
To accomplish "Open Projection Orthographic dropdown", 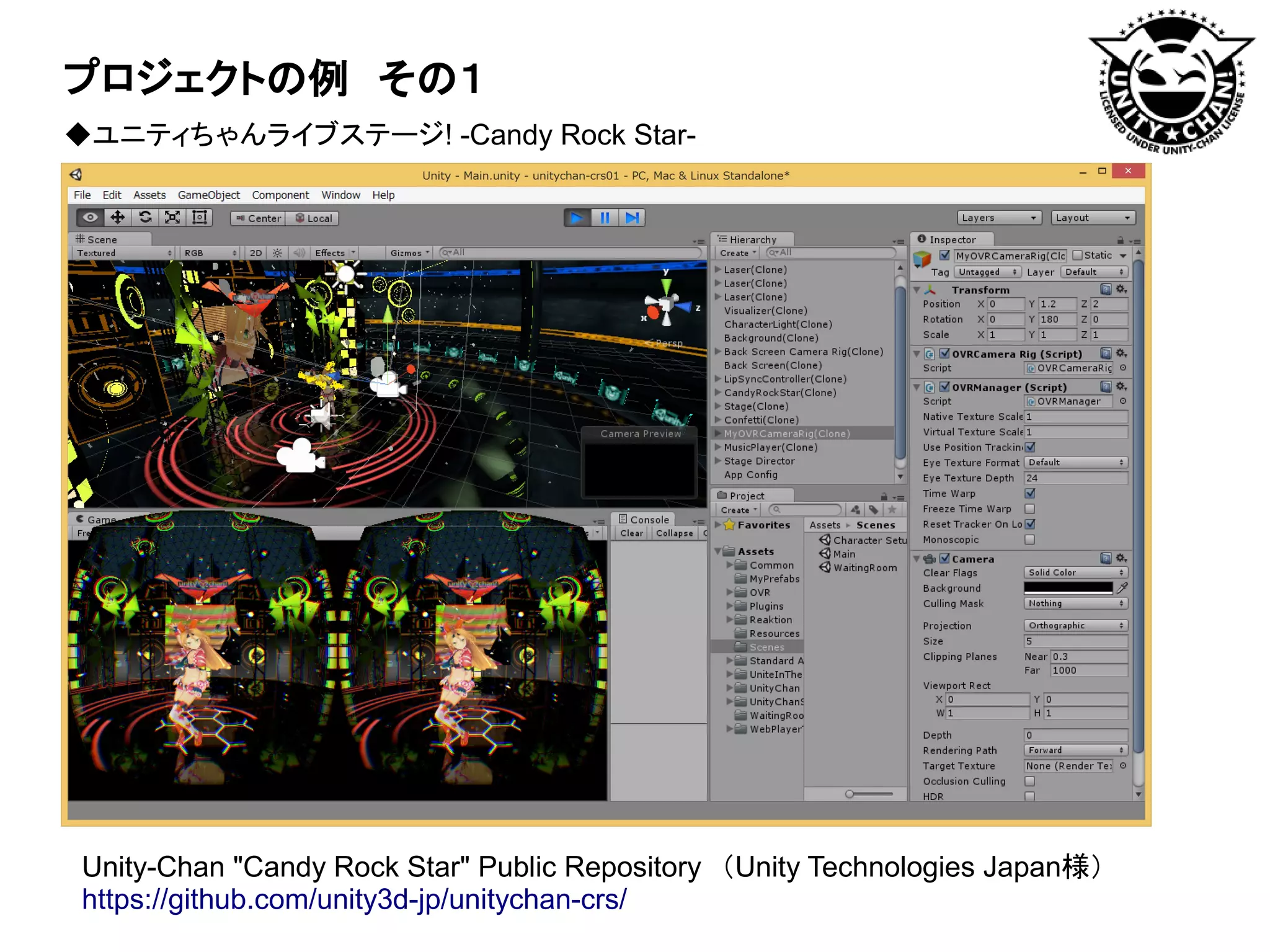I will point(1075,625).
